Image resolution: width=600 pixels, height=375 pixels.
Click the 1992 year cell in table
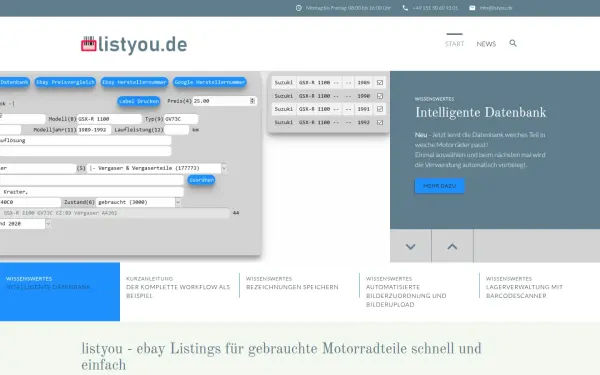point(364,122)
